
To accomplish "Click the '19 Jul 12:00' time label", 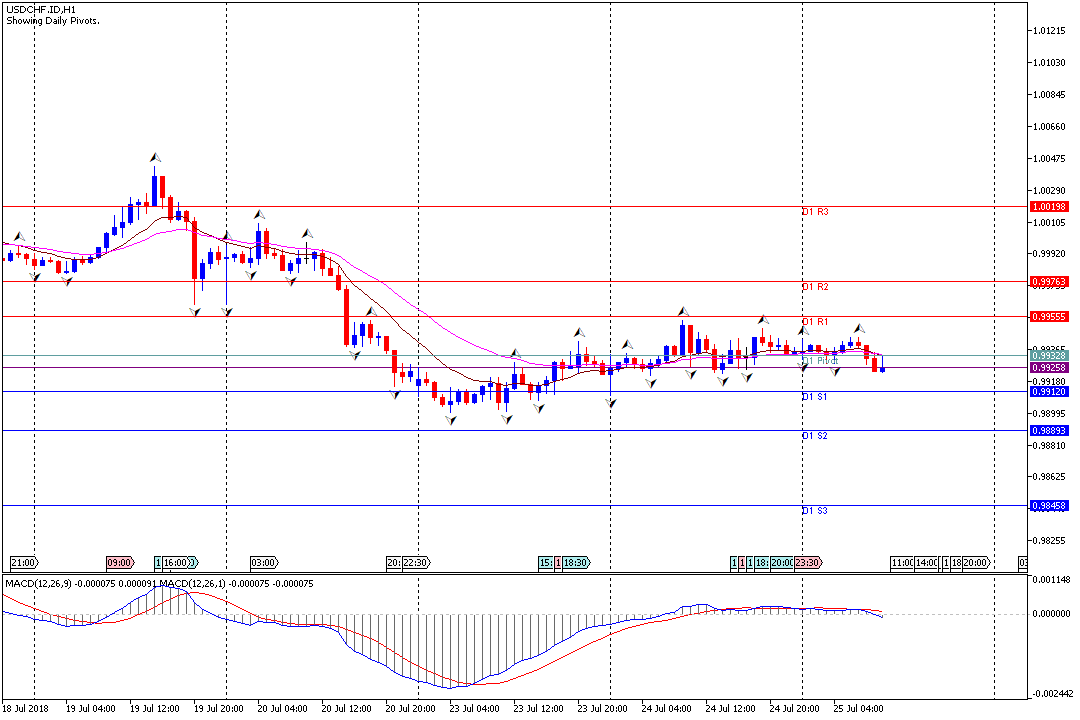I will pyautogui.click(x=154, y=709).
